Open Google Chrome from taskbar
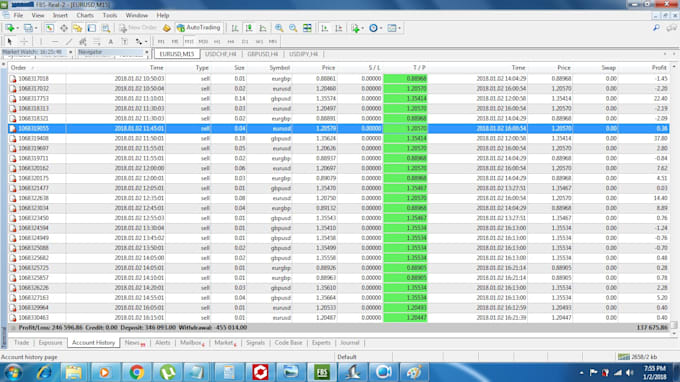The height and width of the screenshot is (382, 680). pos(137,372)
